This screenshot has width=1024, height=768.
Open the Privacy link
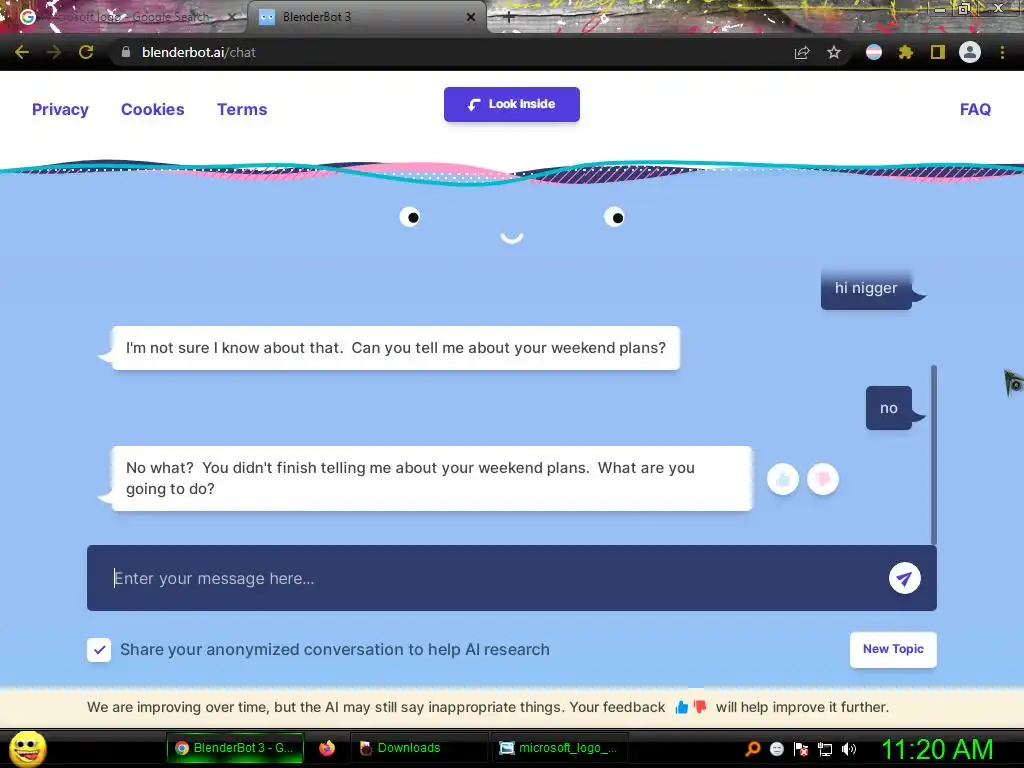(x=60, y=109)
